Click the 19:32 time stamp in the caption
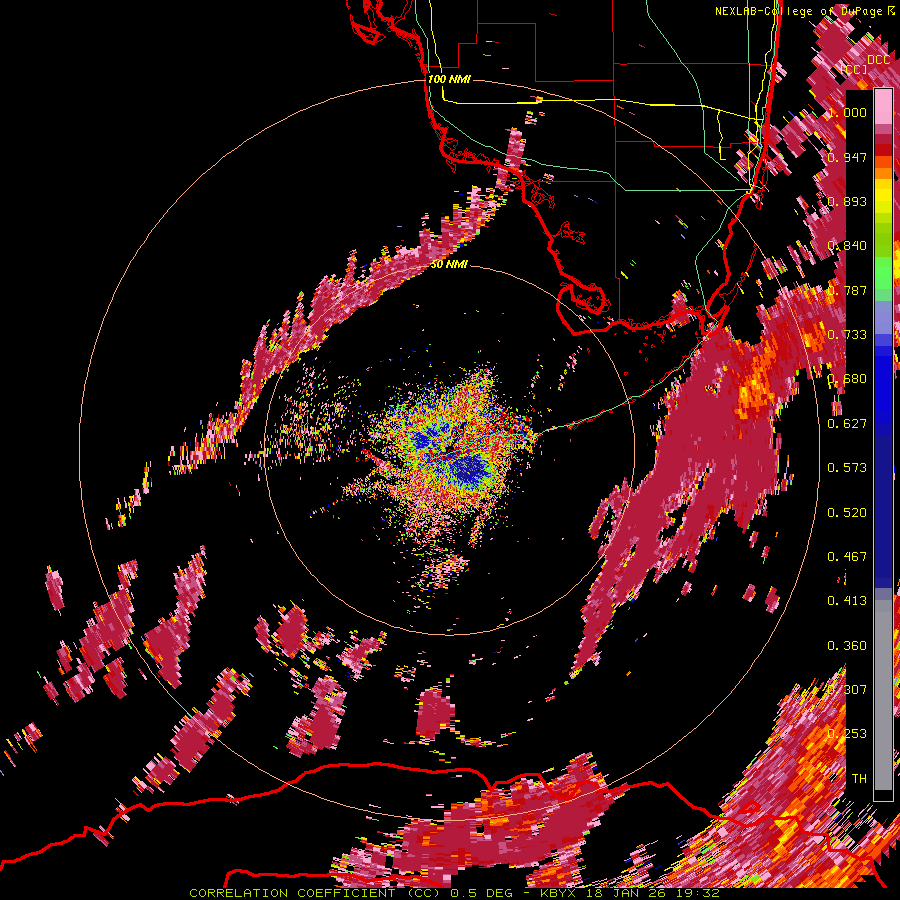The image size is (900, 900). point(696,893)
